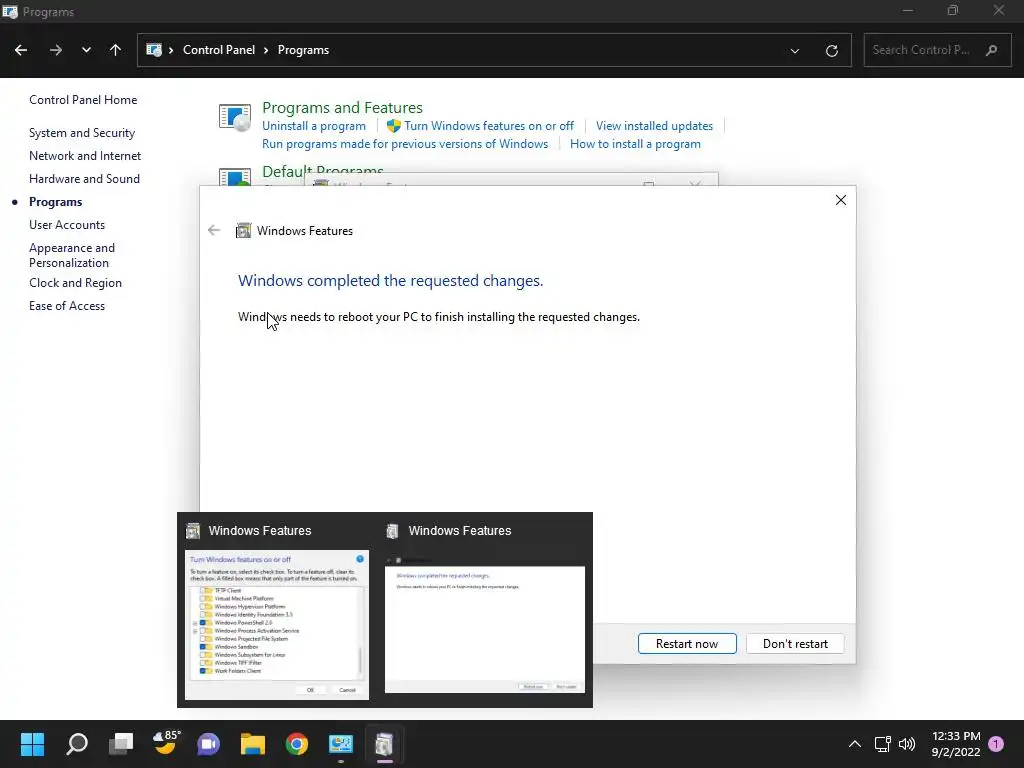This screenshot has width=1024, height=768.
Task: Open recent locations chevron next to forward arrow
Action: click(86, 50)
